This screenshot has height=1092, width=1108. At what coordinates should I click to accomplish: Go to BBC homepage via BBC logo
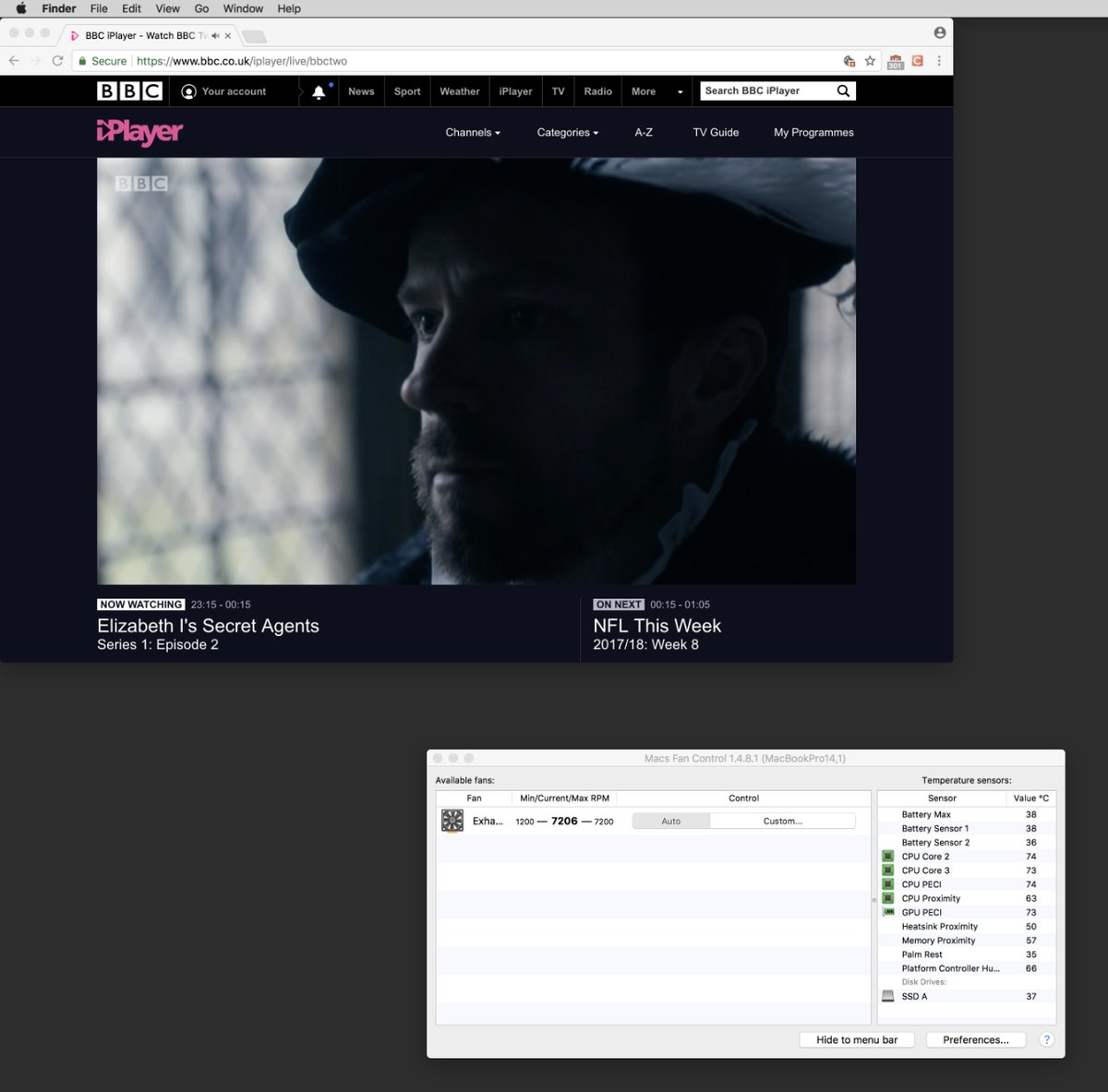130,90
